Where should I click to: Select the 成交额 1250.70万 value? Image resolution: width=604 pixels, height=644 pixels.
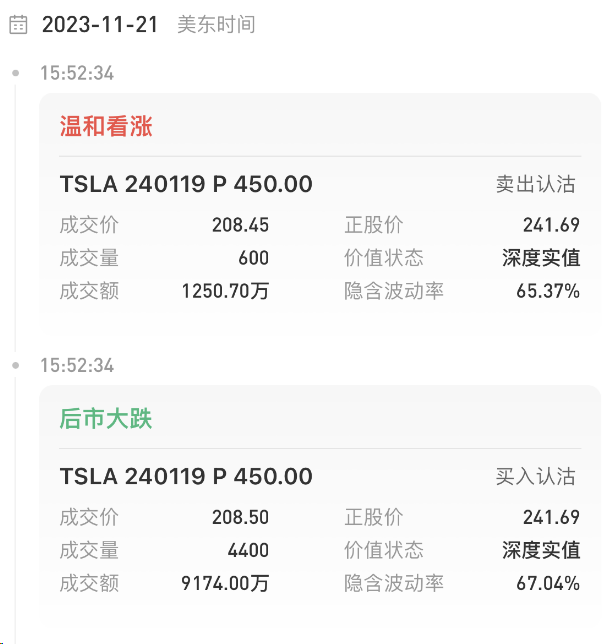(225, 291)
